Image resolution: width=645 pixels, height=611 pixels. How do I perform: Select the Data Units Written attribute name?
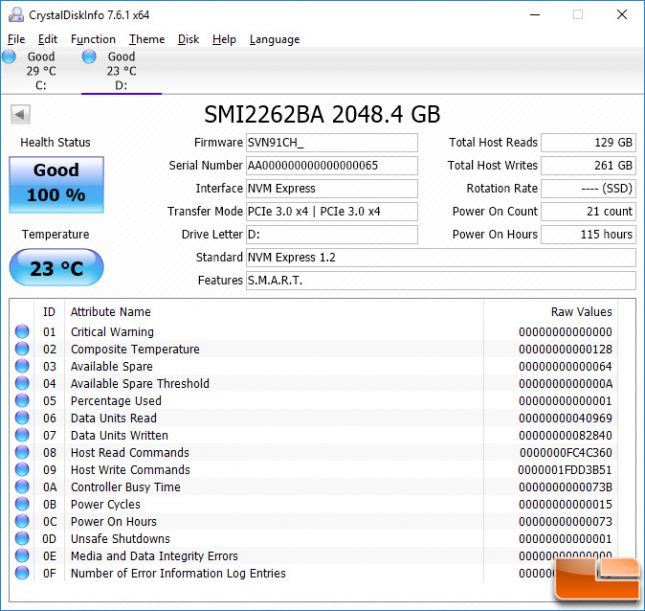point(119,435)
